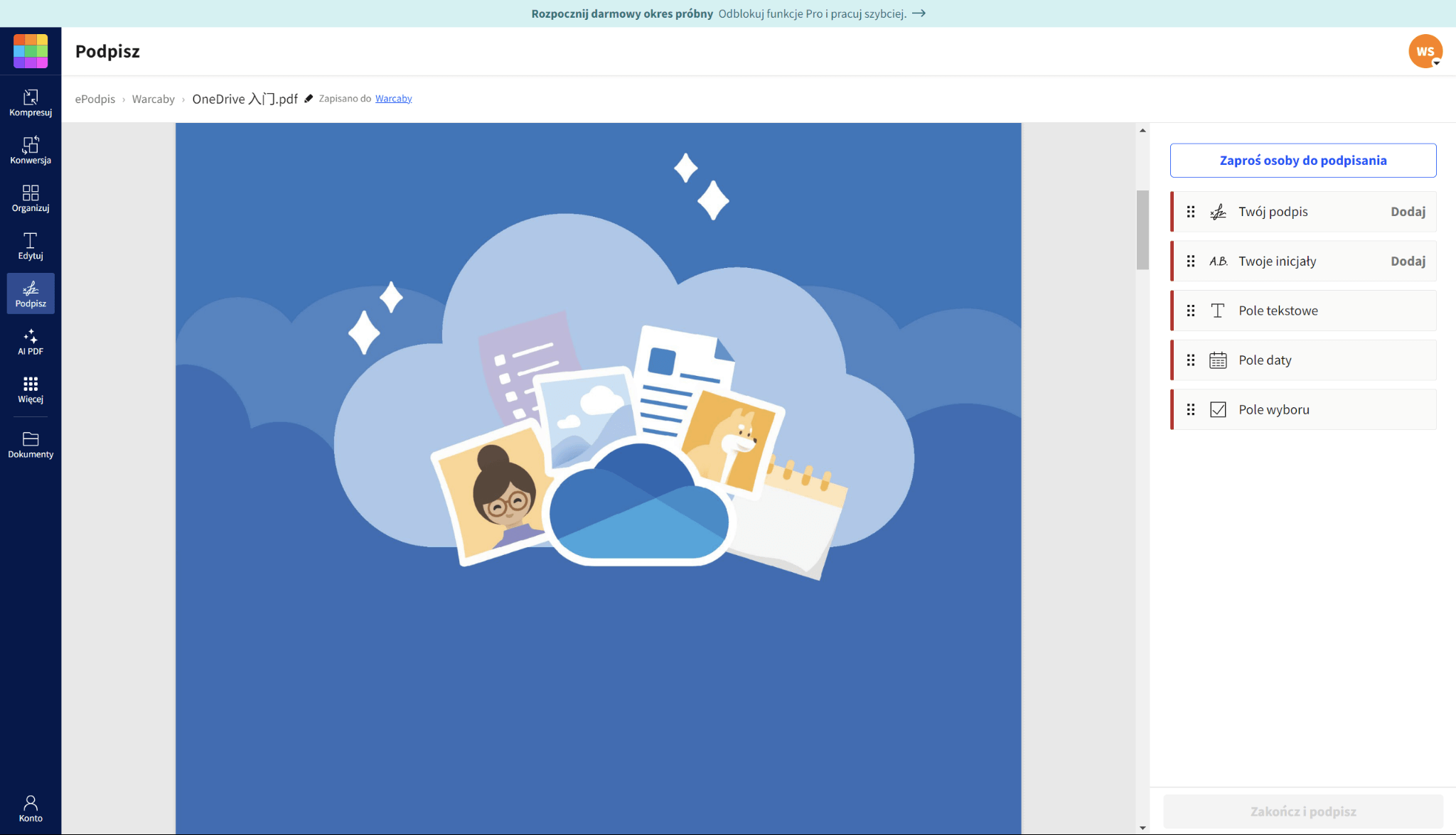Navigate to ePodpis breadcrumb
1456x835 pixels.
tap(95, 99)
